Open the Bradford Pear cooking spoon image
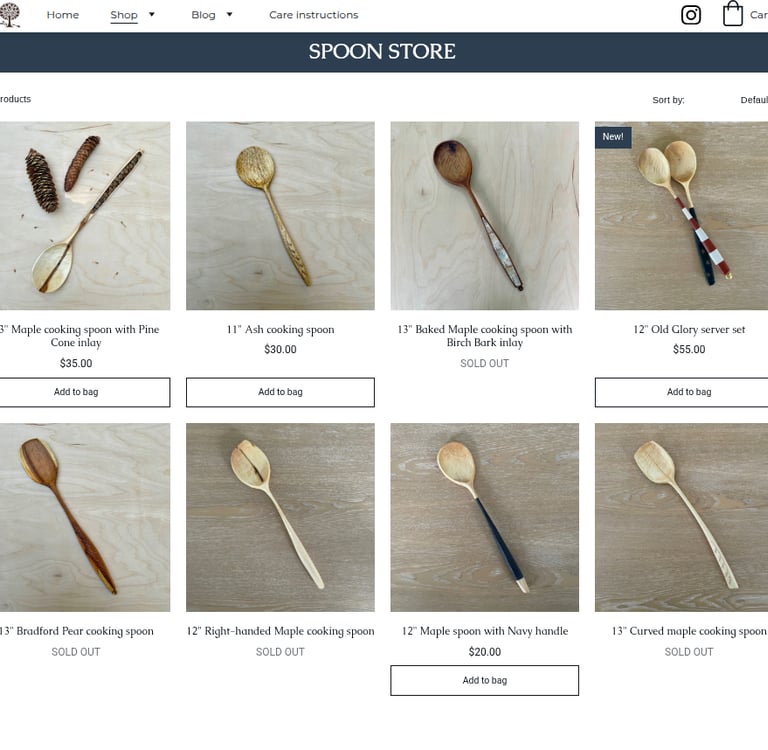This screenshot has width=768, height=750. (85, 517)
